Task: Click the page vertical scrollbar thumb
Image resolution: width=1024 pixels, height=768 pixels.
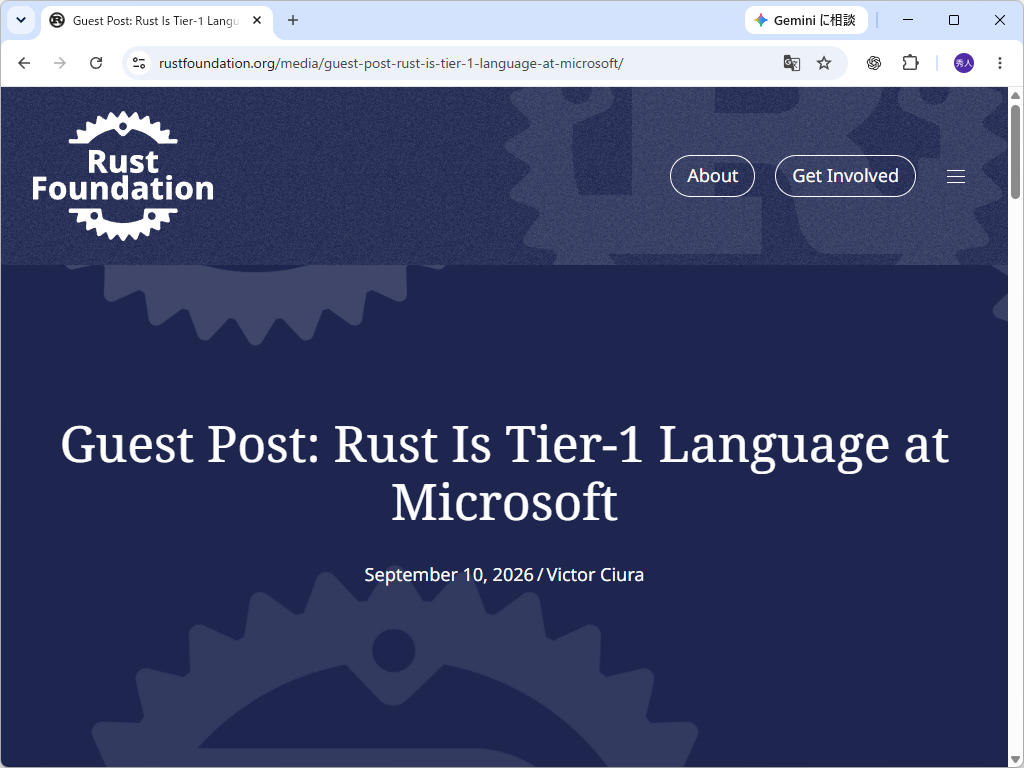Action: click(x=1016, y=152)
